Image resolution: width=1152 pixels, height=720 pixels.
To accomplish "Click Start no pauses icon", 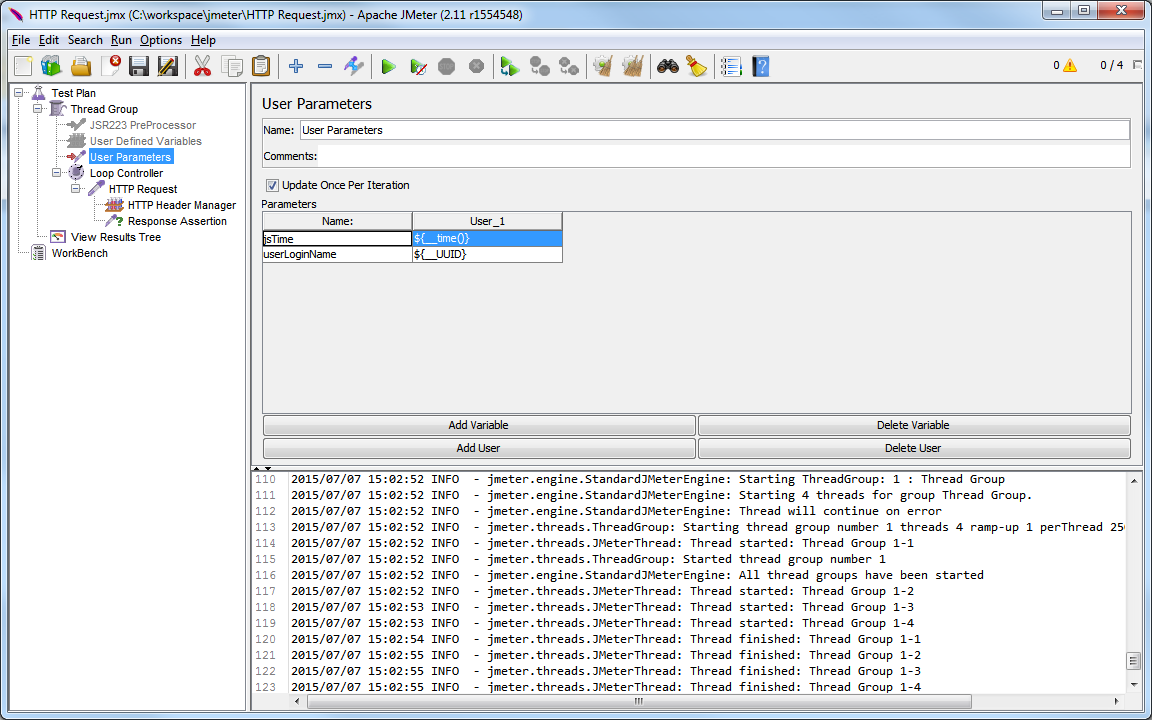I will click(x=418, y=66).
